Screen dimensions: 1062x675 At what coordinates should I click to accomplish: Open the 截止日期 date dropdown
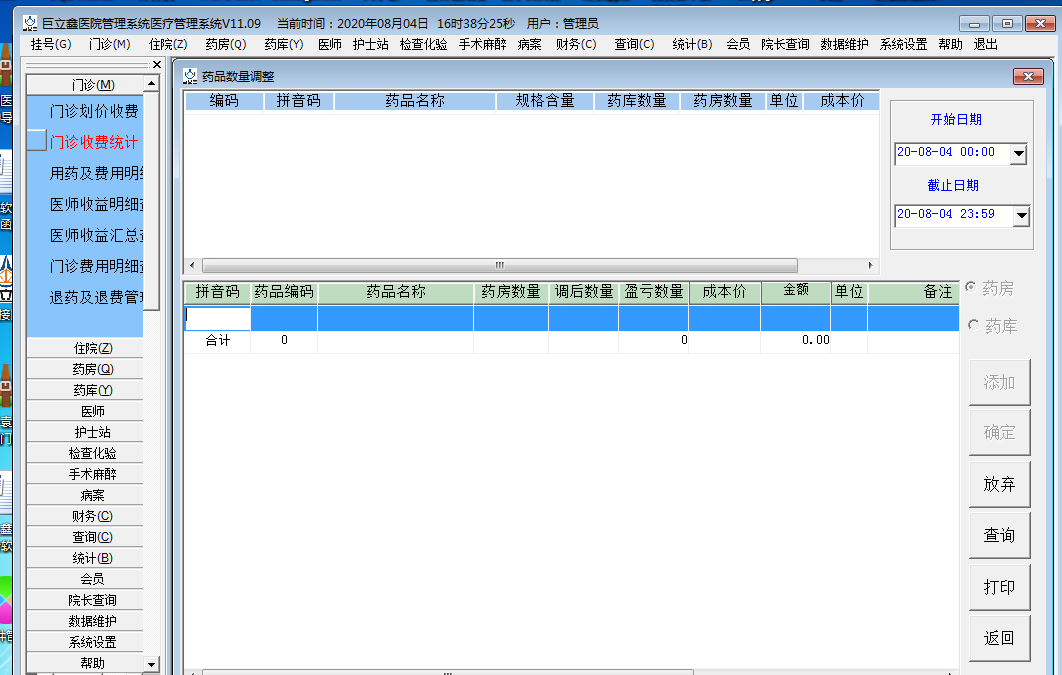tap(1021, 215)
